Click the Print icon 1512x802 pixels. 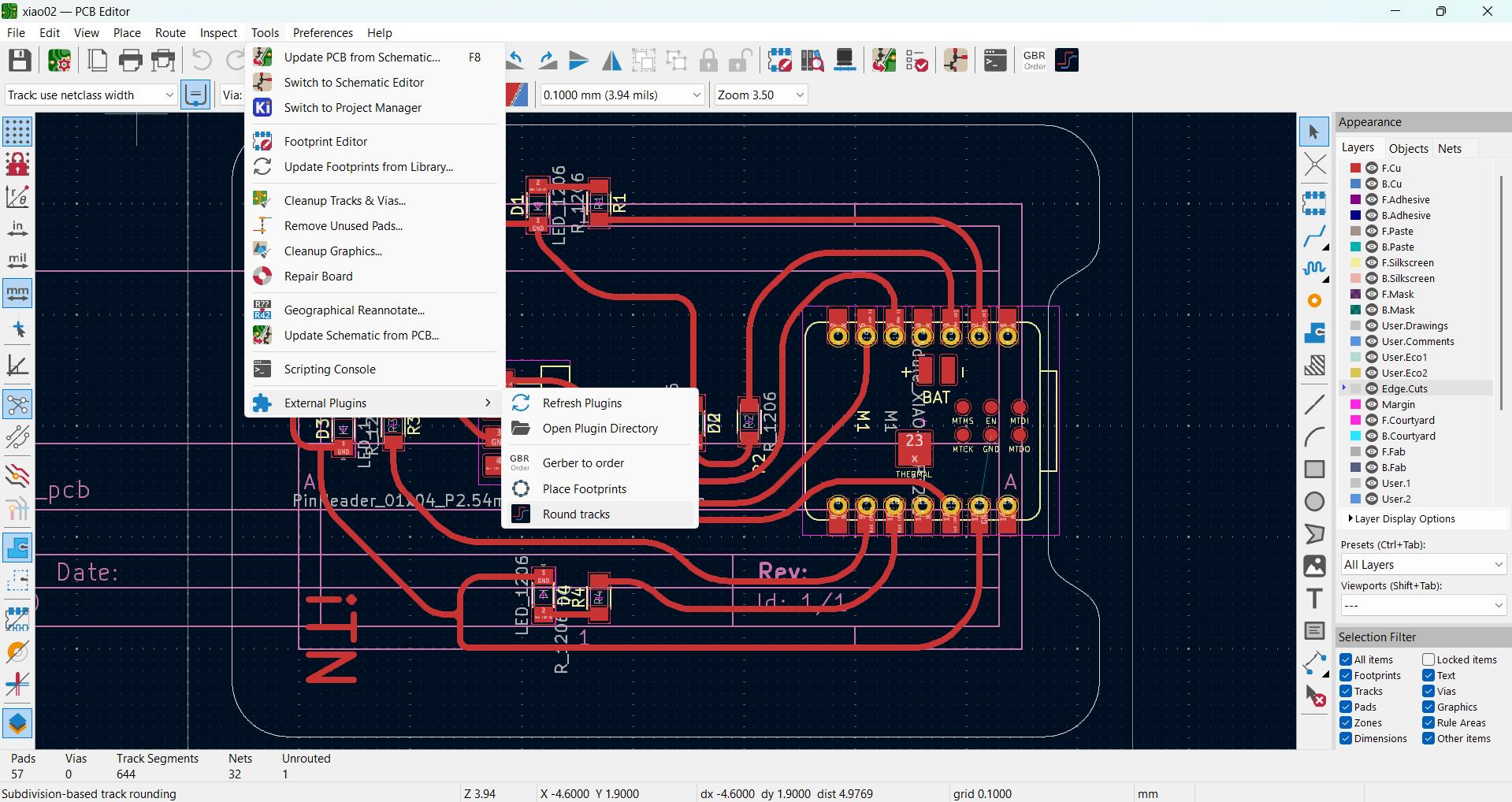pyautogui.click(x=131, y=61)
